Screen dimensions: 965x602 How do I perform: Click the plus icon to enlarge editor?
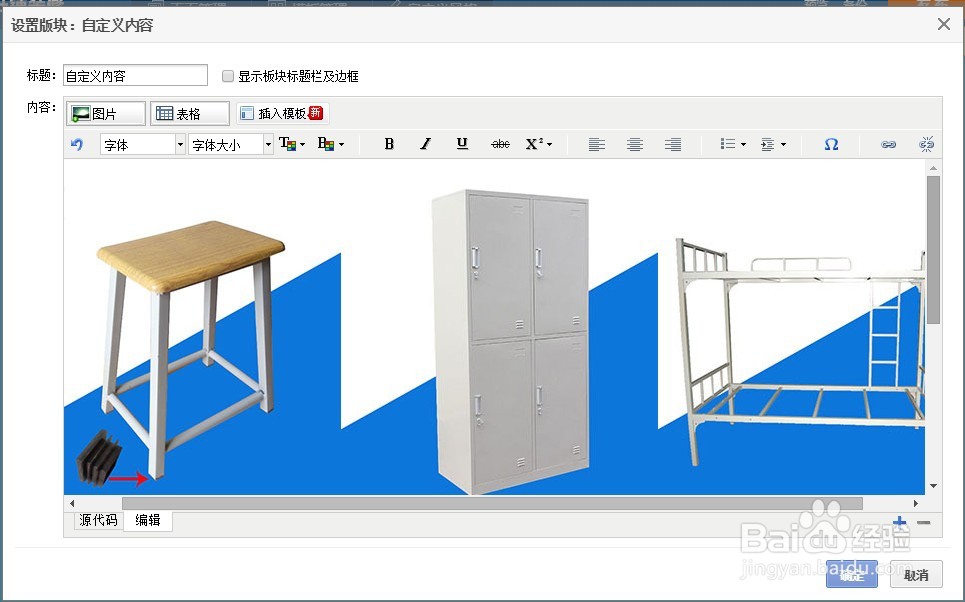click(900, 523)
